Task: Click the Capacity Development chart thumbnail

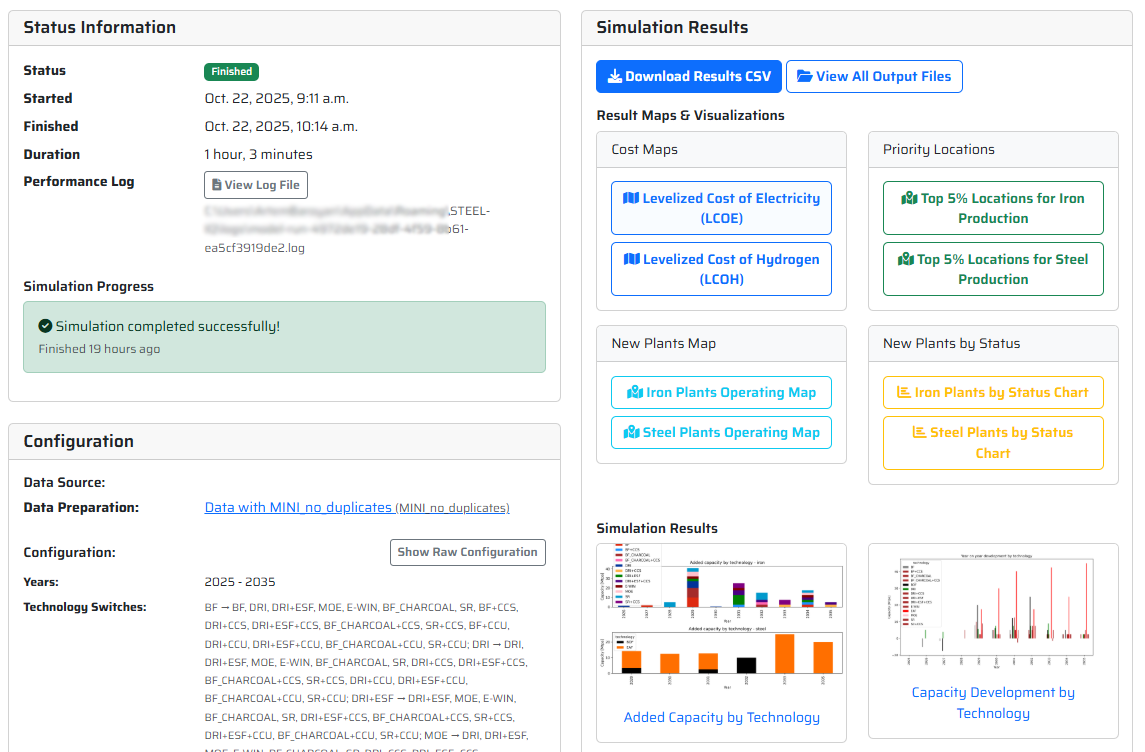Action: [992, 610]
